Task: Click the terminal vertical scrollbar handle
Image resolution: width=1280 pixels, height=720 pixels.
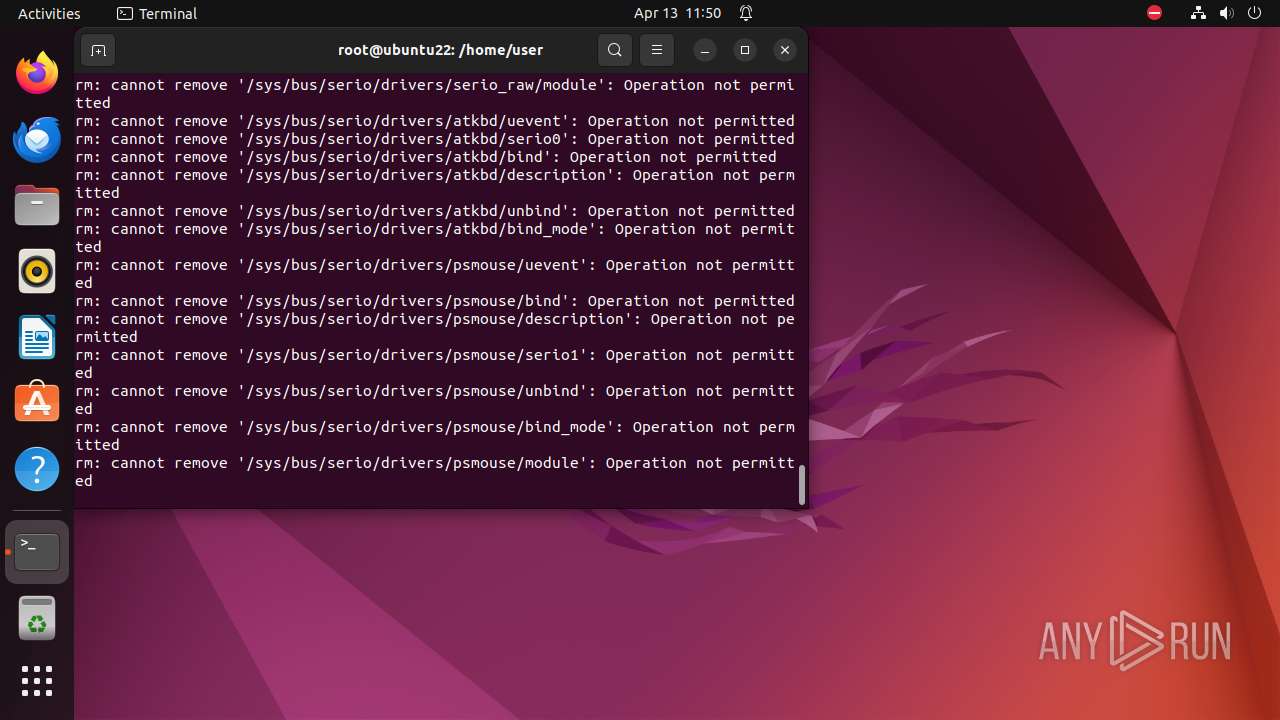Action: (801, 484)
